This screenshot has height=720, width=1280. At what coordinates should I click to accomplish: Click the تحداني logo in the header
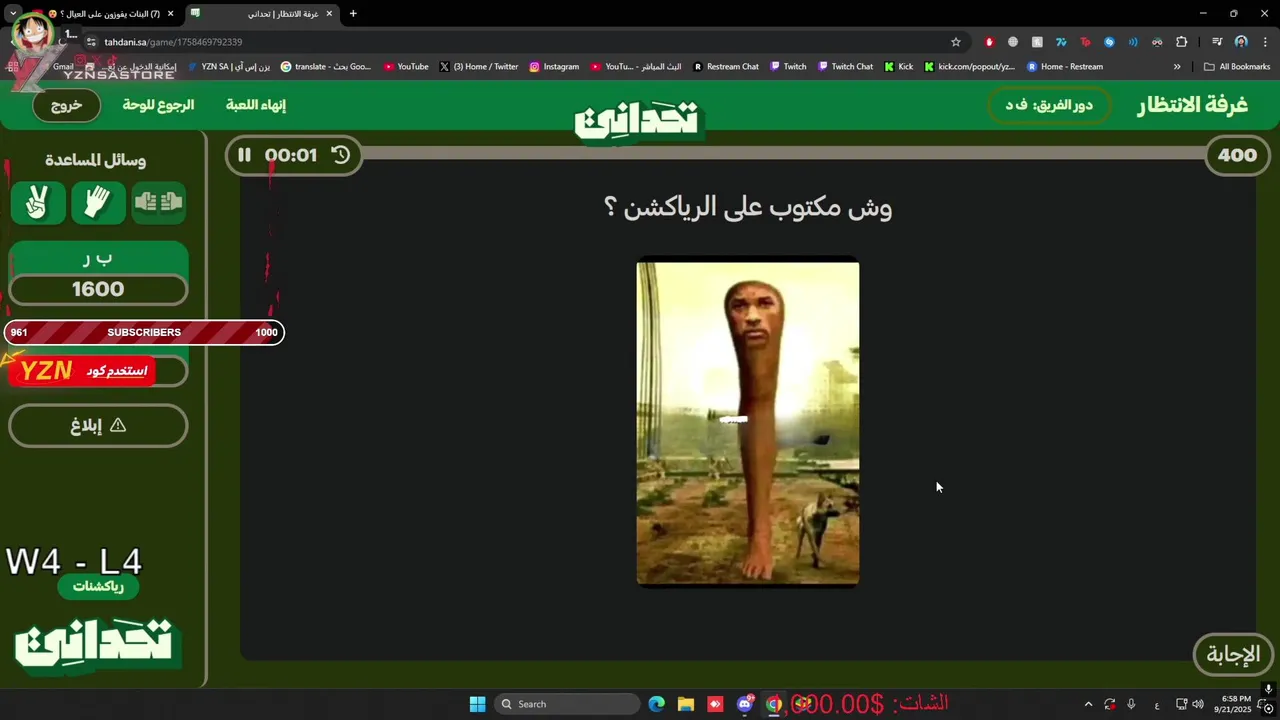[x=639, y=121]
